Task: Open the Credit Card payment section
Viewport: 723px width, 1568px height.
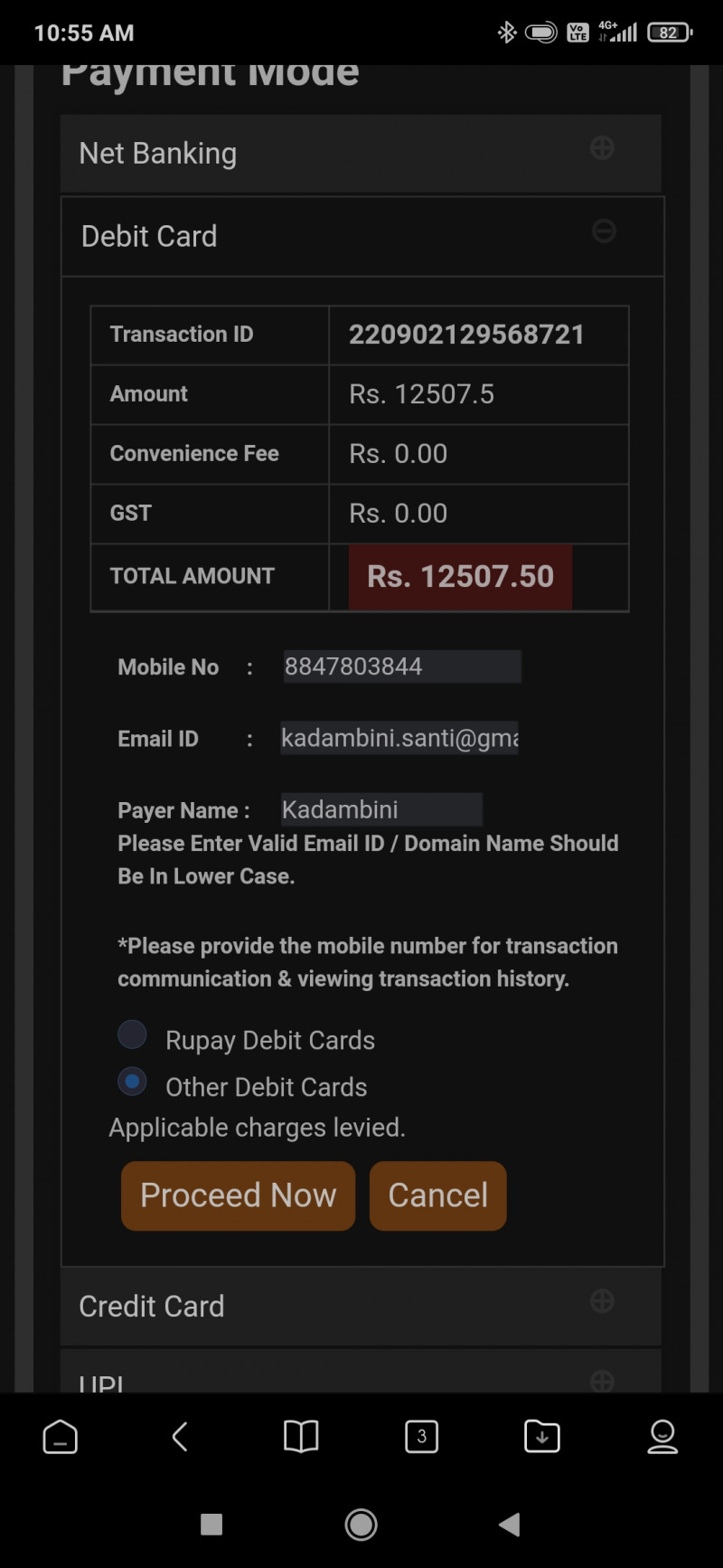Action: pos(152,1307)
